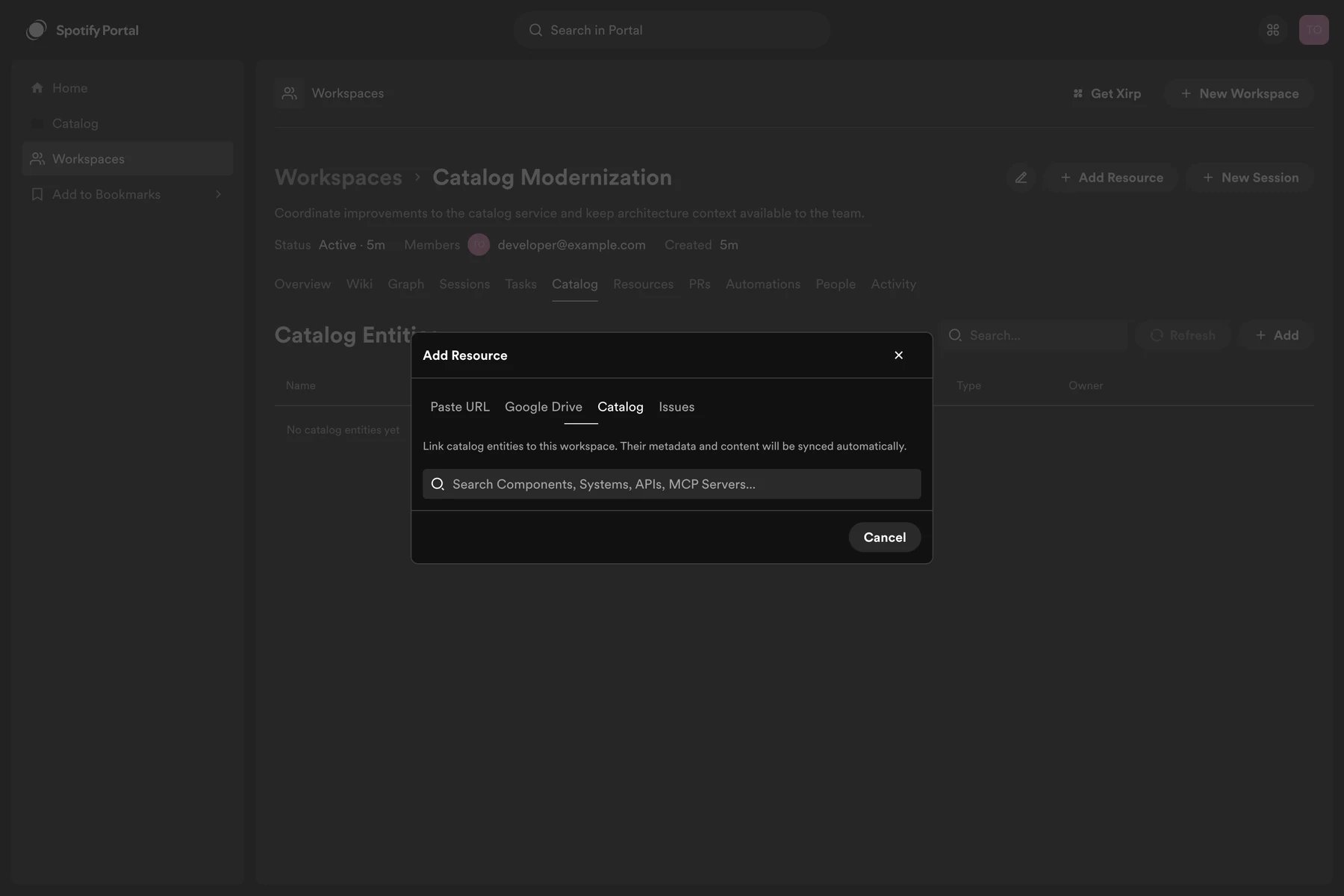Click the Refresh button
This screenshot has width=1344, height=896.
[x=1183, y=335]
